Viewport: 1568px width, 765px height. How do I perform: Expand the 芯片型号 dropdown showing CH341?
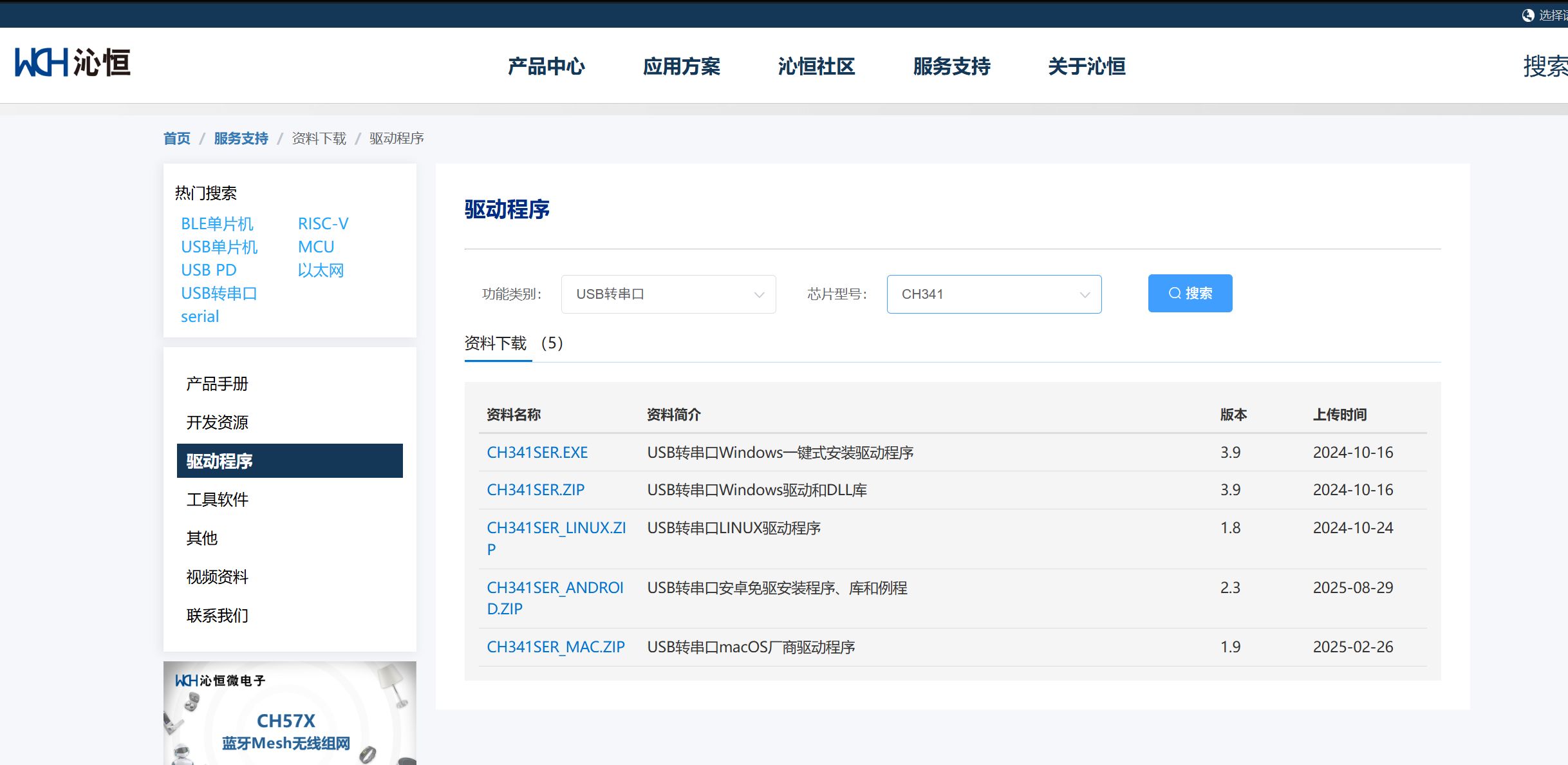tap(994, 294)
